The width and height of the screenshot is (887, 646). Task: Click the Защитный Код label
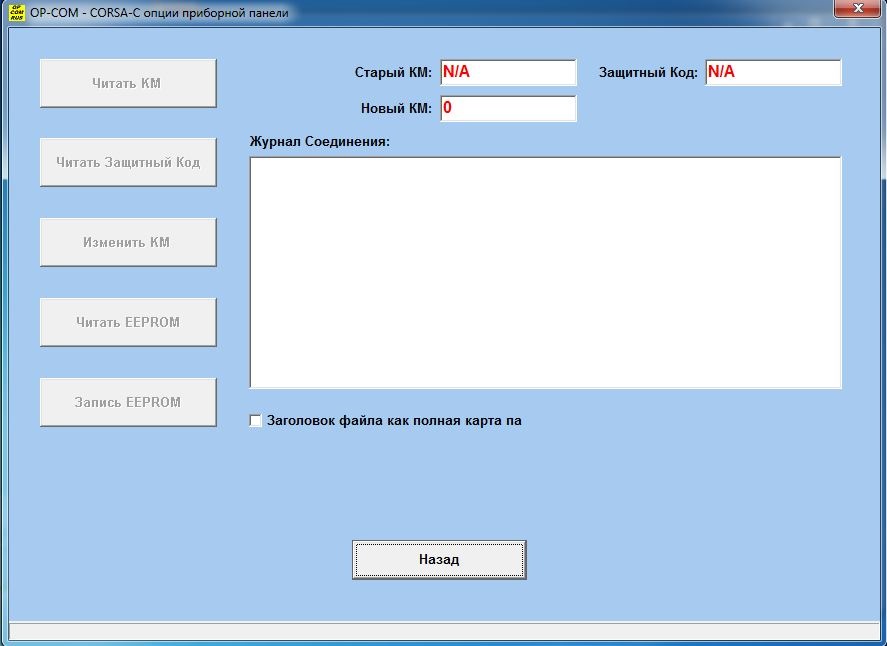648,72
